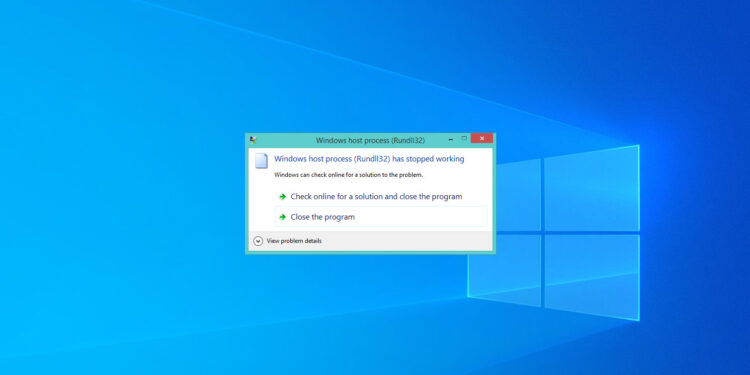Image resolution: width=750 pixels, height=375 pixels.
Task: Click the heading Windows host process (Rundll32) has stopped working
Action: [369, 159]
